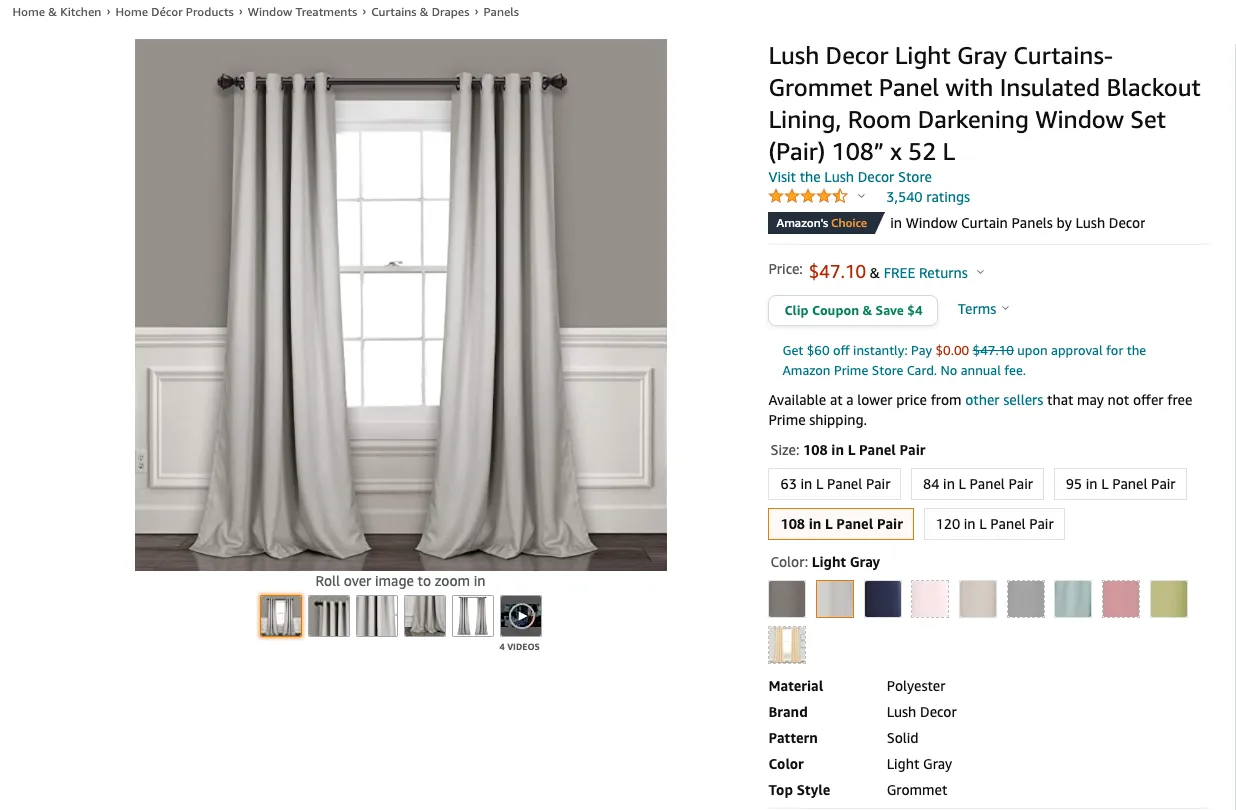Select 63 in L Panel Pair size
This screenshot has width=1236, height=810.
(835, 484)
